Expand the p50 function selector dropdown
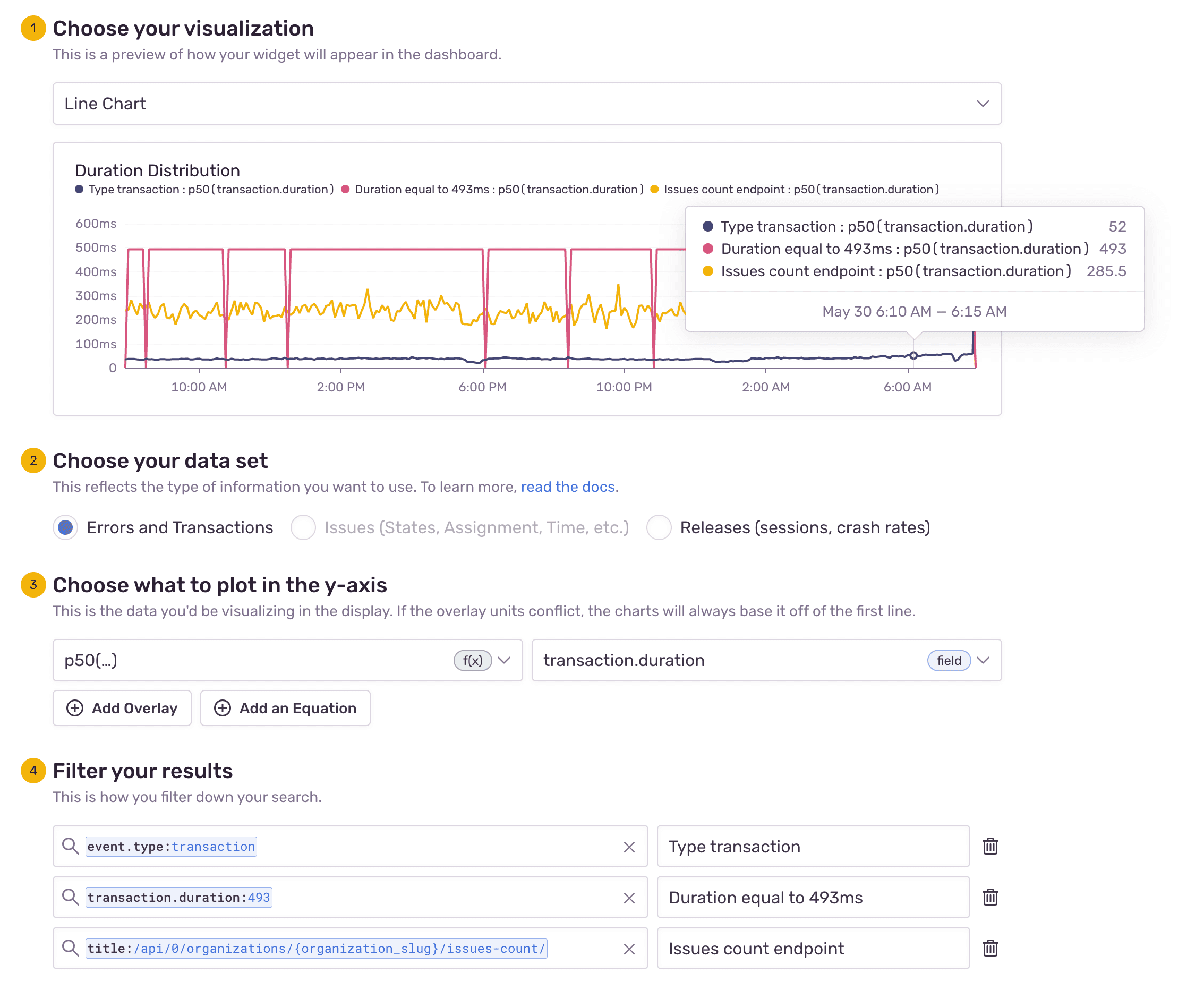 coord(505,660)
